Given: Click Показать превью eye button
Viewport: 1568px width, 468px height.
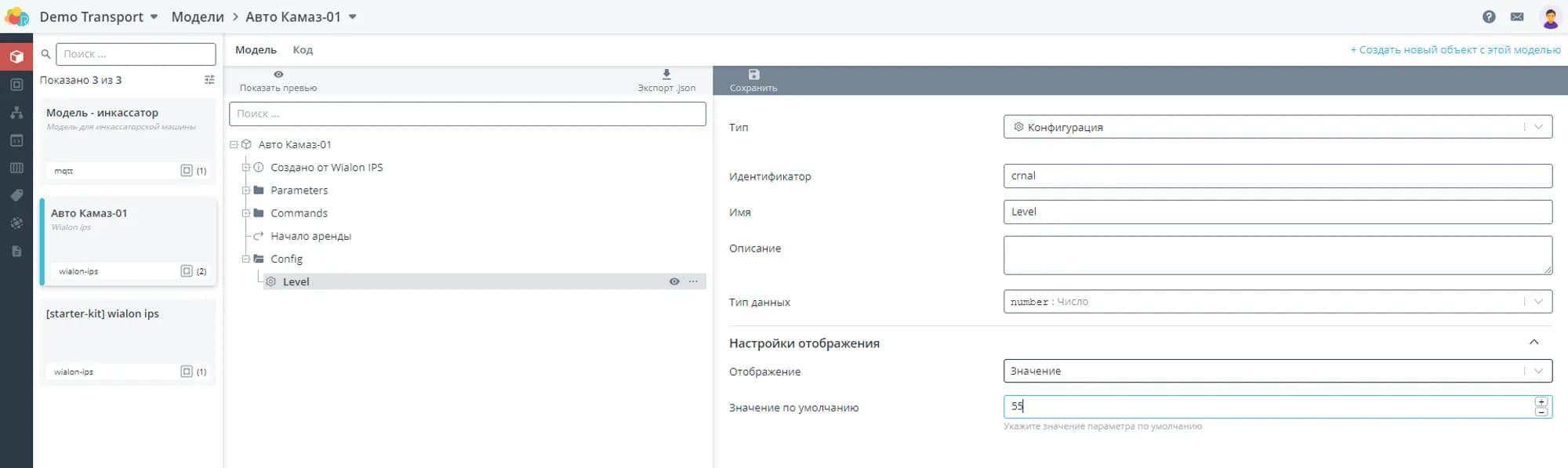Looking at the screenshot, I should [278, 74].
